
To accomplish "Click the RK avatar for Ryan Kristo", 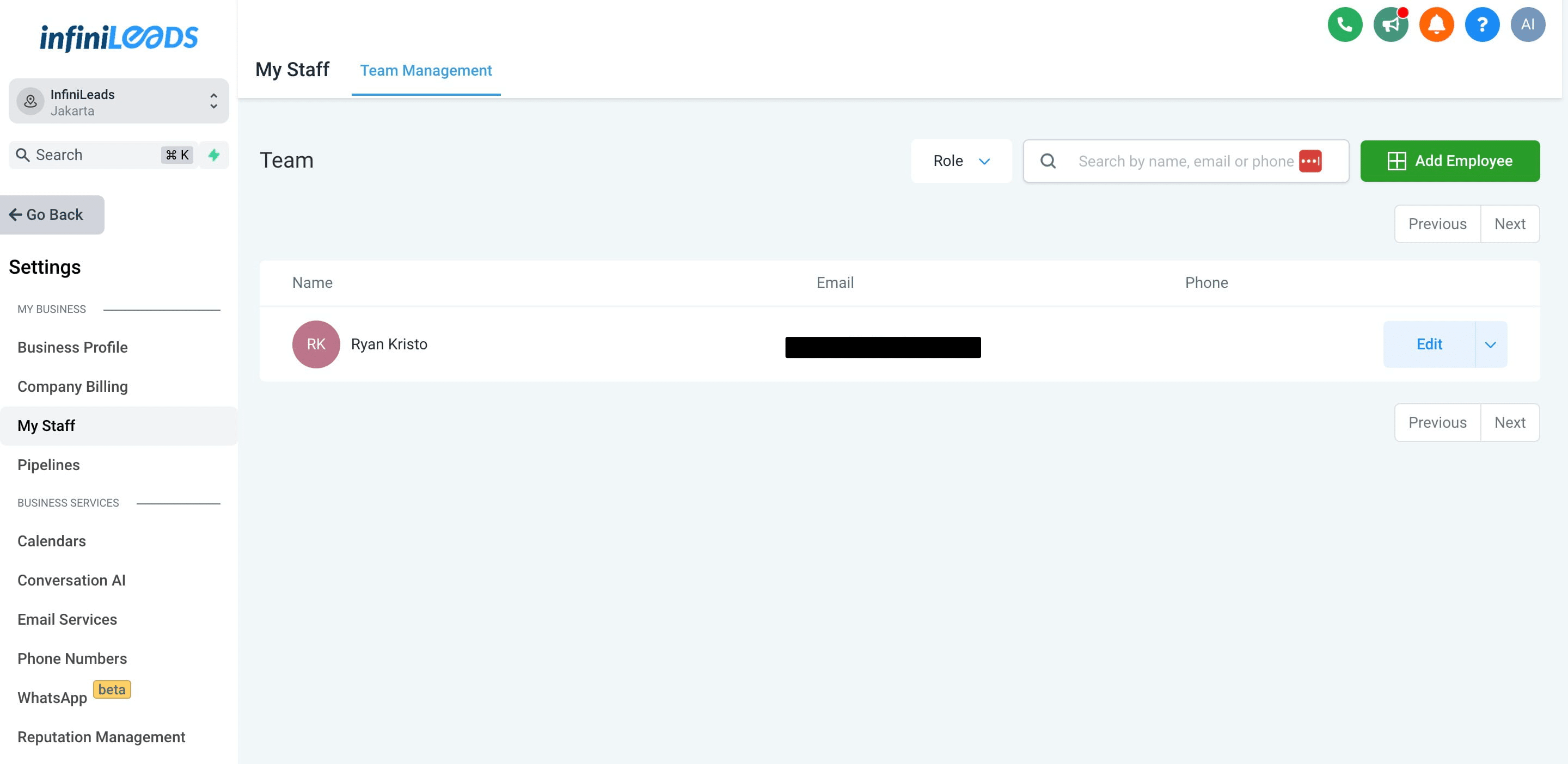I will pos(316,344).
